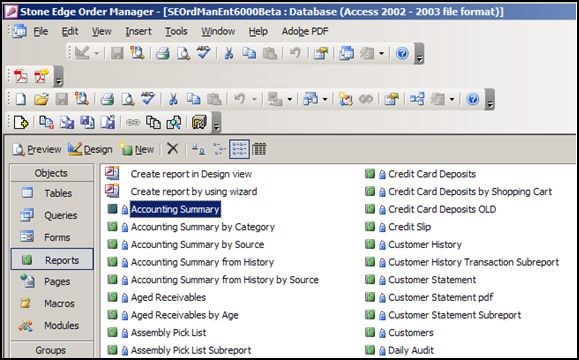The width and height of the screenshot is (579, 360).
Task: Click the Properties icon in the top toolbar
Action: (321, 54)
